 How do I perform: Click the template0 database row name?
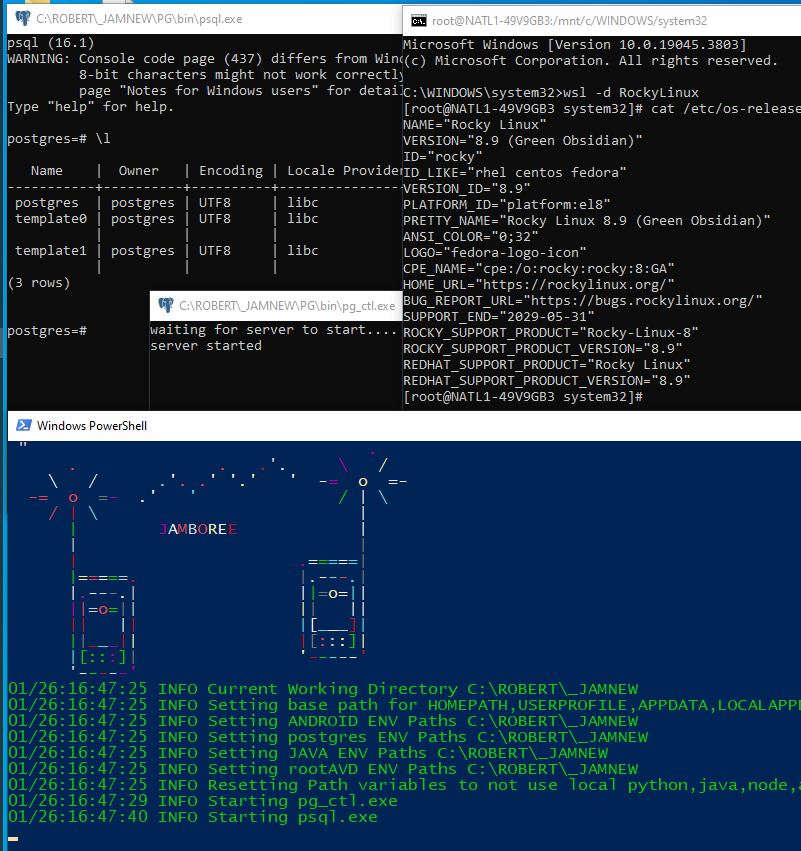tap(50, 218)
